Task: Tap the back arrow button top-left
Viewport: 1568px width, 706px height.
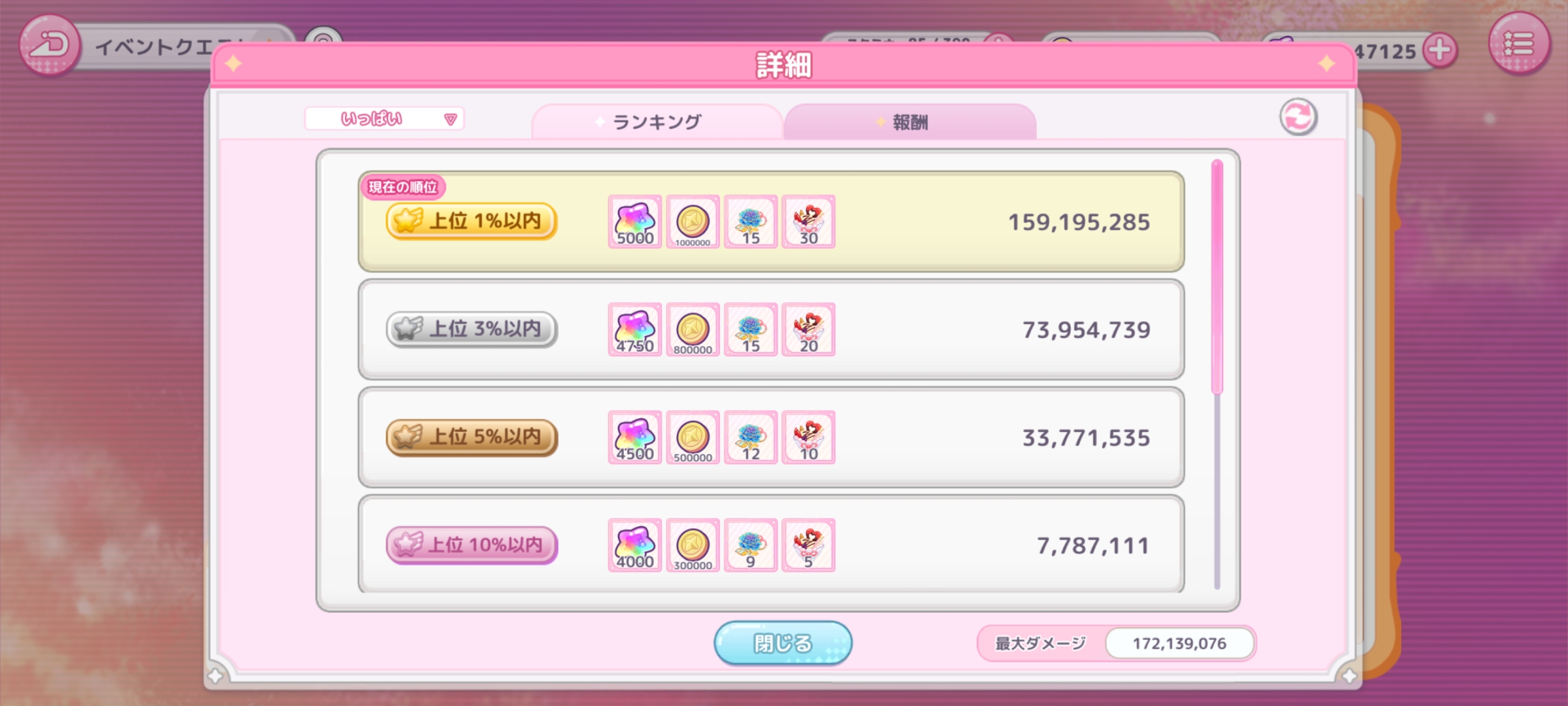Action: pos(50,46)
